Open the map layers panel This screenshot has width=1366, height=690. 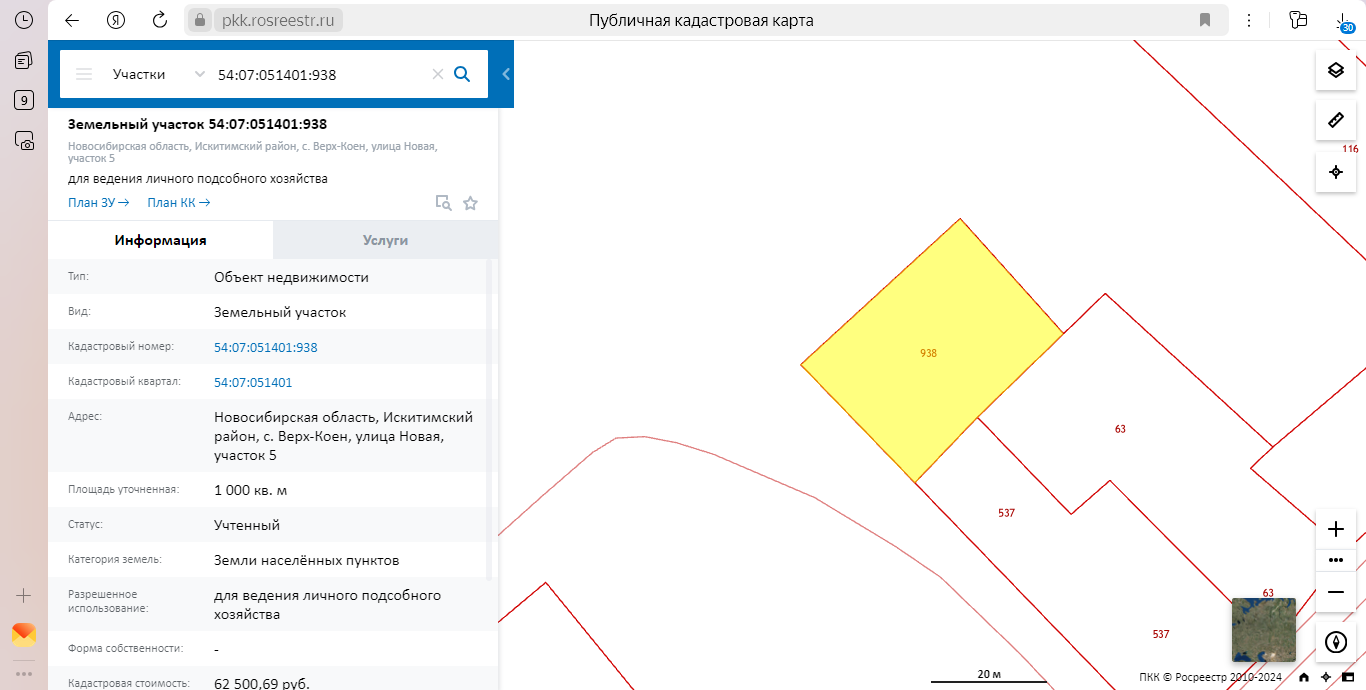[x=1335, y=70]
